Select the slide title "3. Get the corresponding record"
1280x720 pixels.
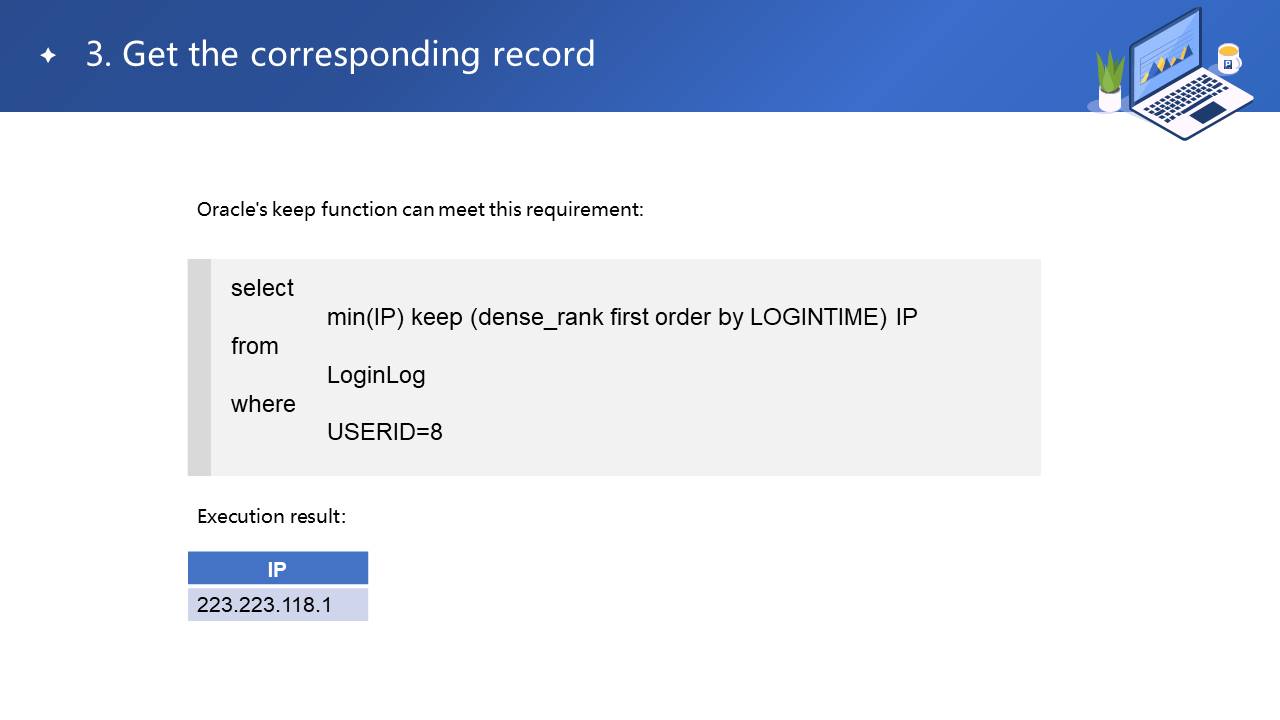click(340, 54)
